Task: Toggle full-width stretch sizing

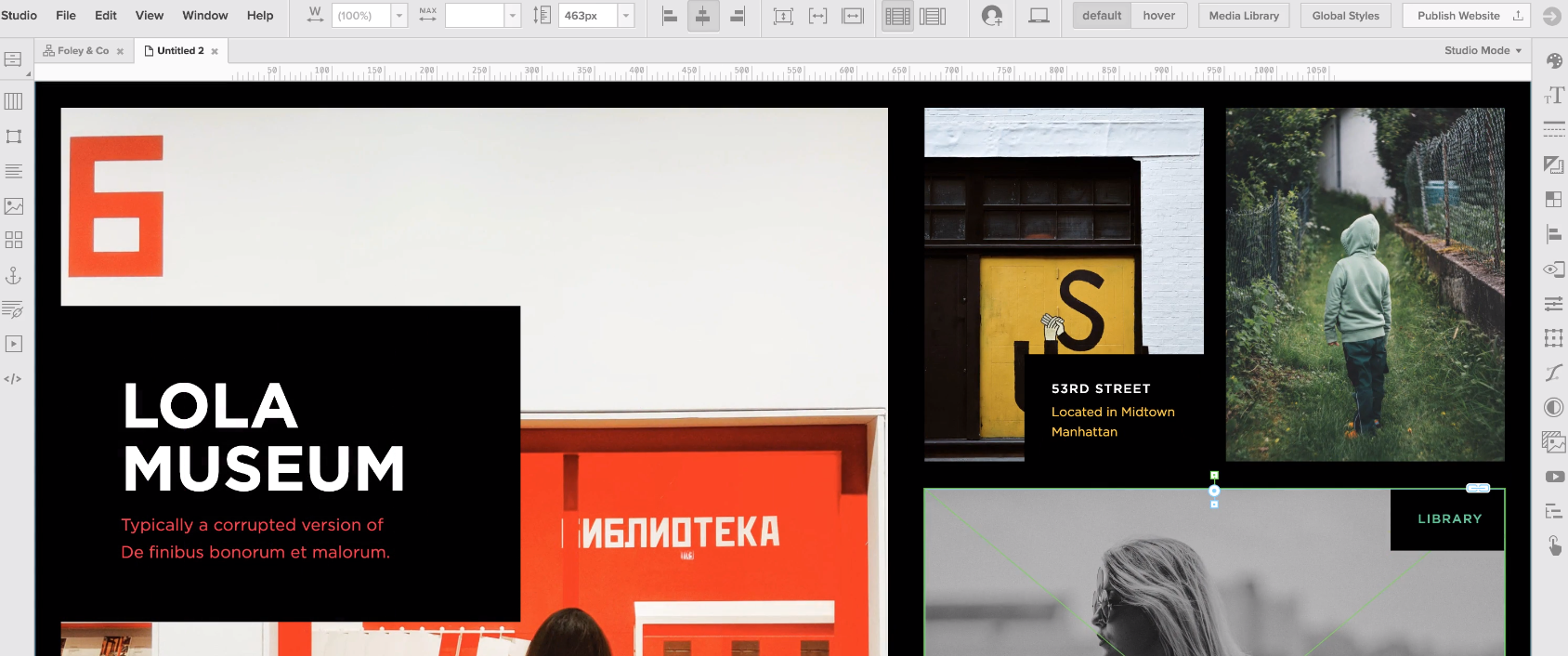Action: coord(853,16)
